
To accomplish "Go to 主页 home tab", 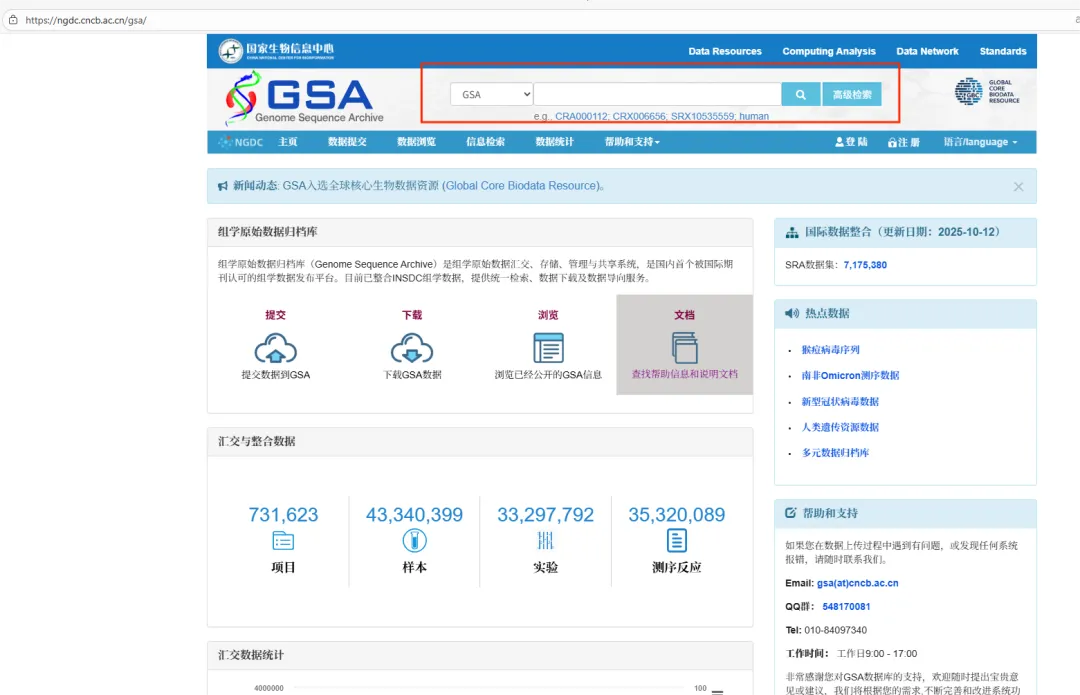I will (x=288, y=142).
